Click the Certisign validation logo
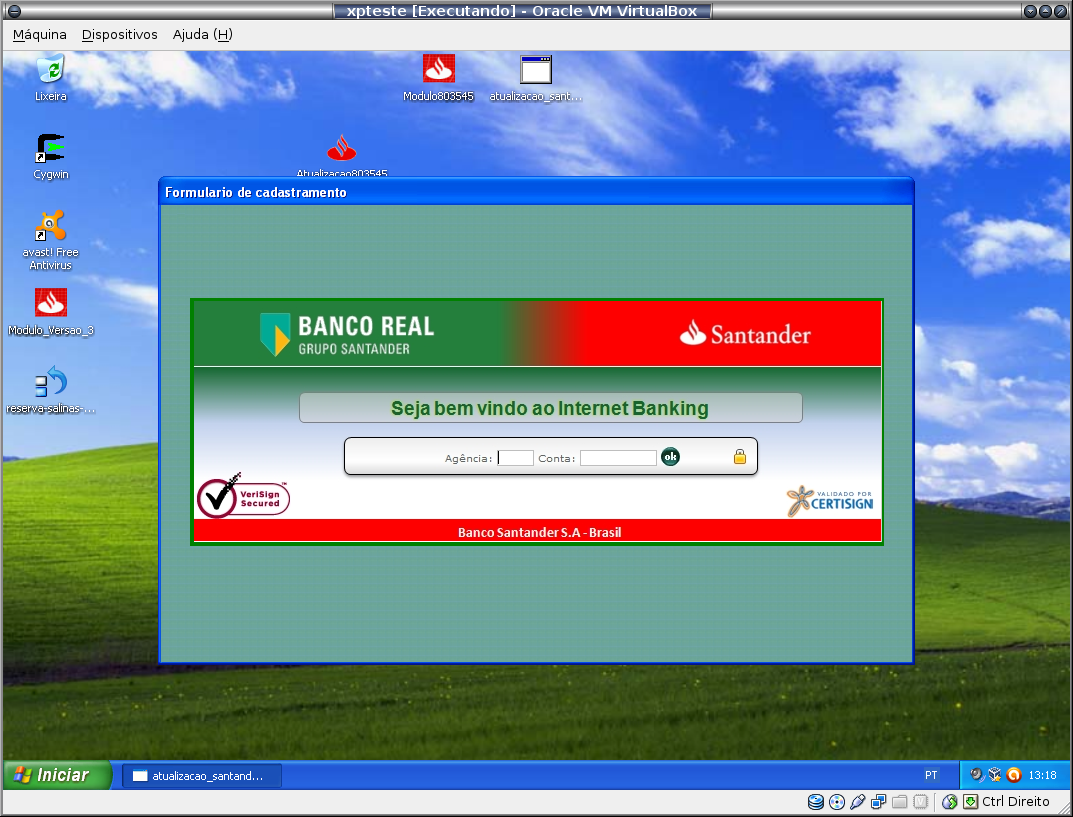The image size is (1073, 817). [x=829, y=500]
